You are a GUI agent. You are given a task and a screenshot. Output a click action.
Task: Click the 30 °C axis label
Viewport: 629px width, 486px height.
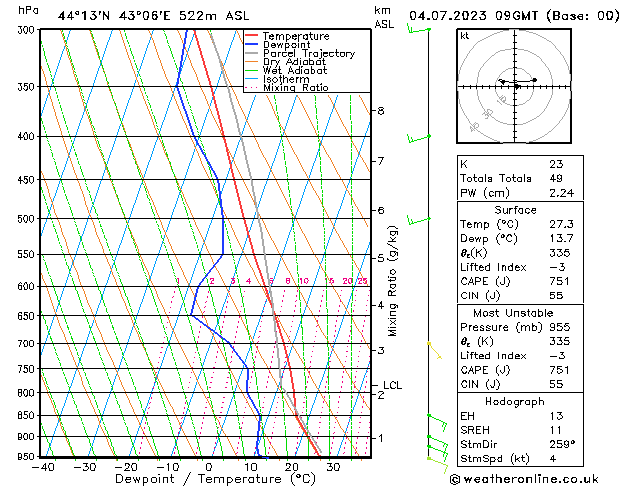(333, 467)
